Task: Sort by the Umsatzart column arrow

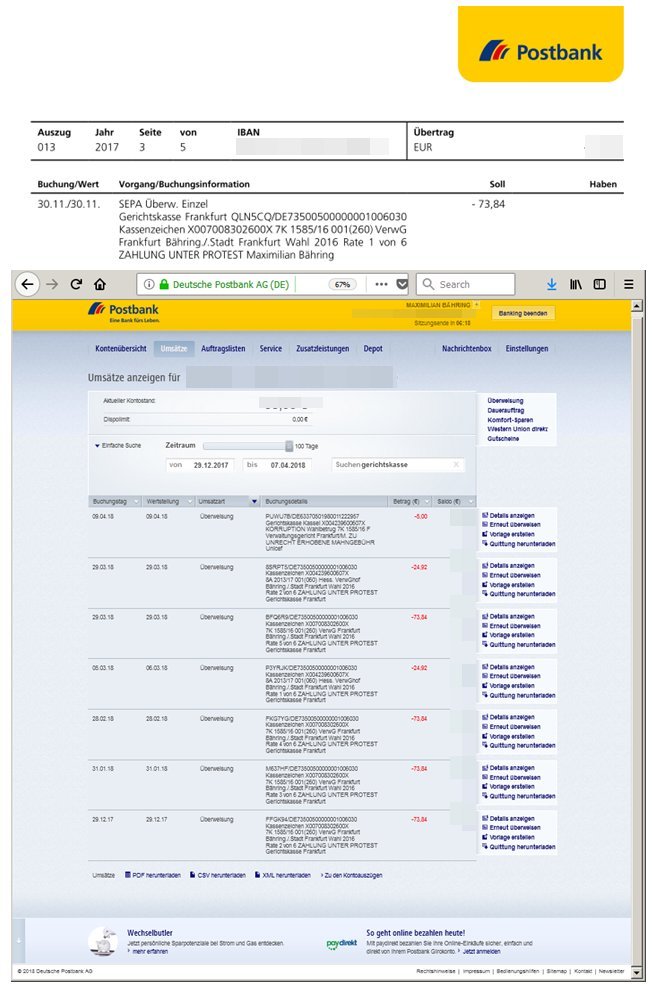Action: (254, 501)
